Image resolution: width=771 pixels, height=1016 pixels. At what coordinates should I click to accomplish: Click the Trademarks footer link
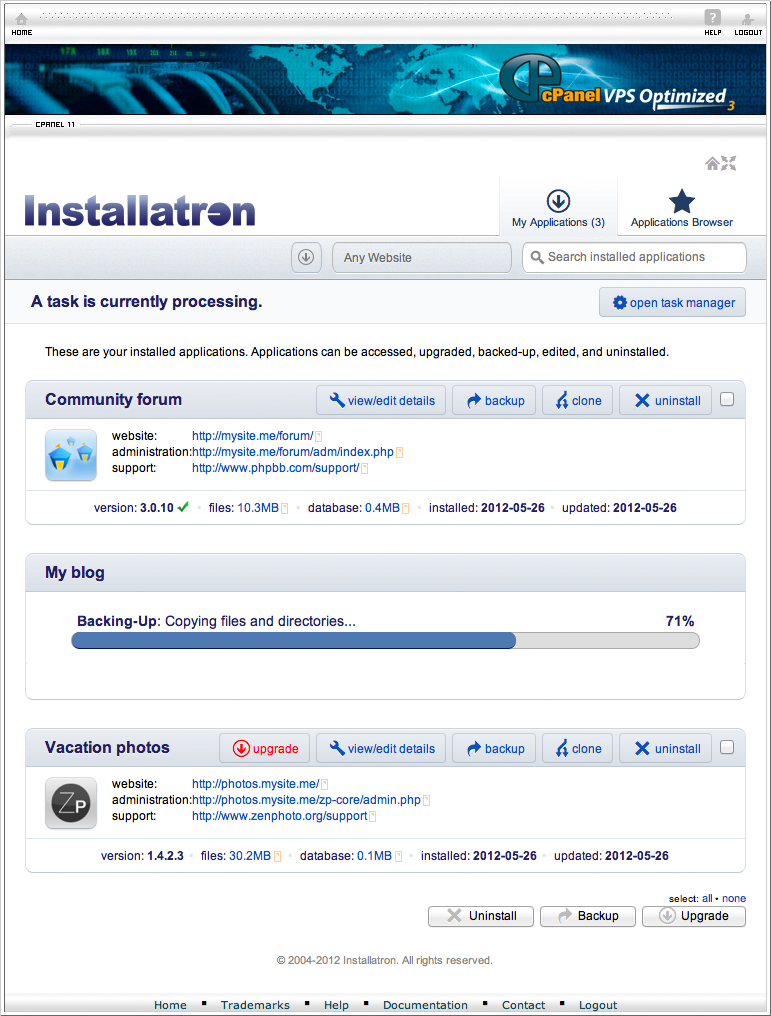[x=255, y=1005]
